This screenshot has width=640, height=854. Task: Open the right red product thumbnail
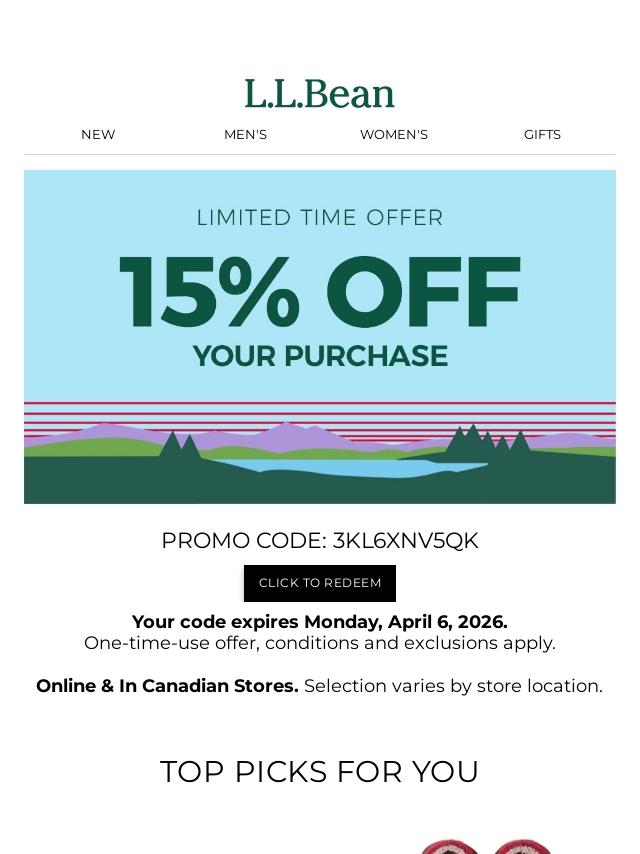522,847
